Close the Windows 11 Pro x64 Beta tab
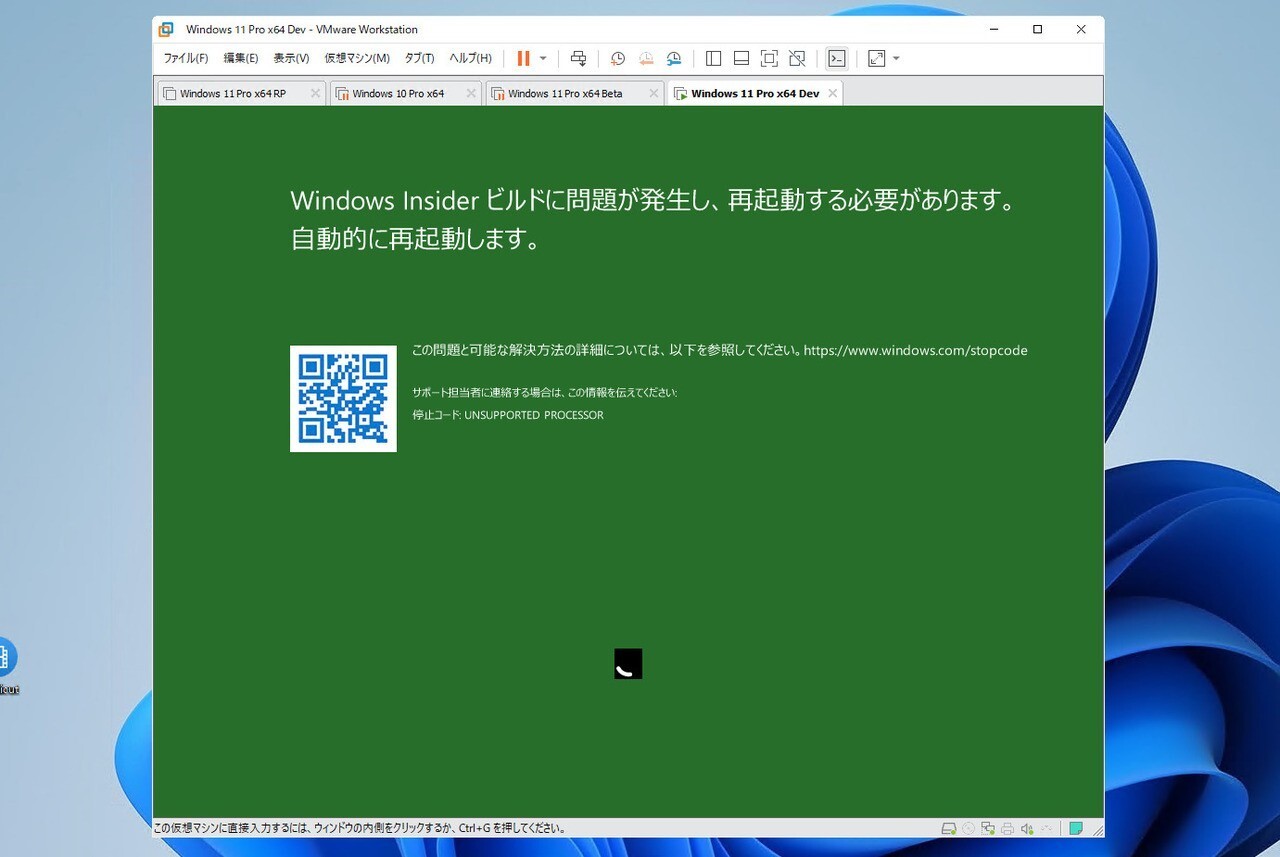This screenshot has height=857, width=1280. click(x=653, y=93)
